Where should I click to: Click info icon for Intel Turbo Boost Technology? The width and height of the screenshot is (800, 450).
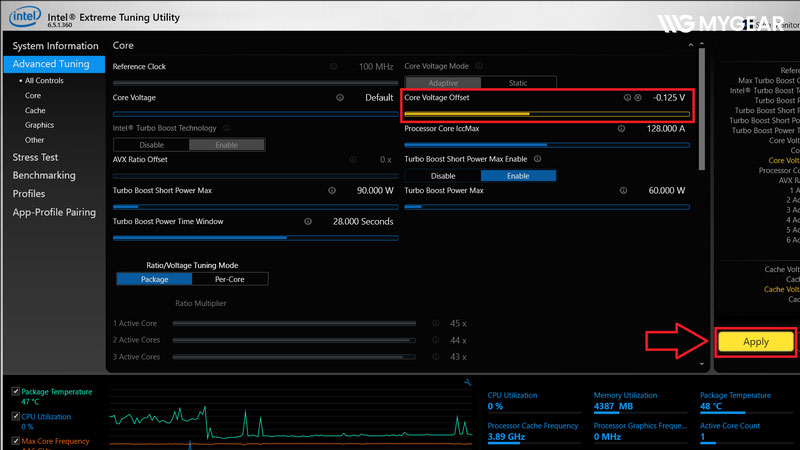(x=227, y=128)
